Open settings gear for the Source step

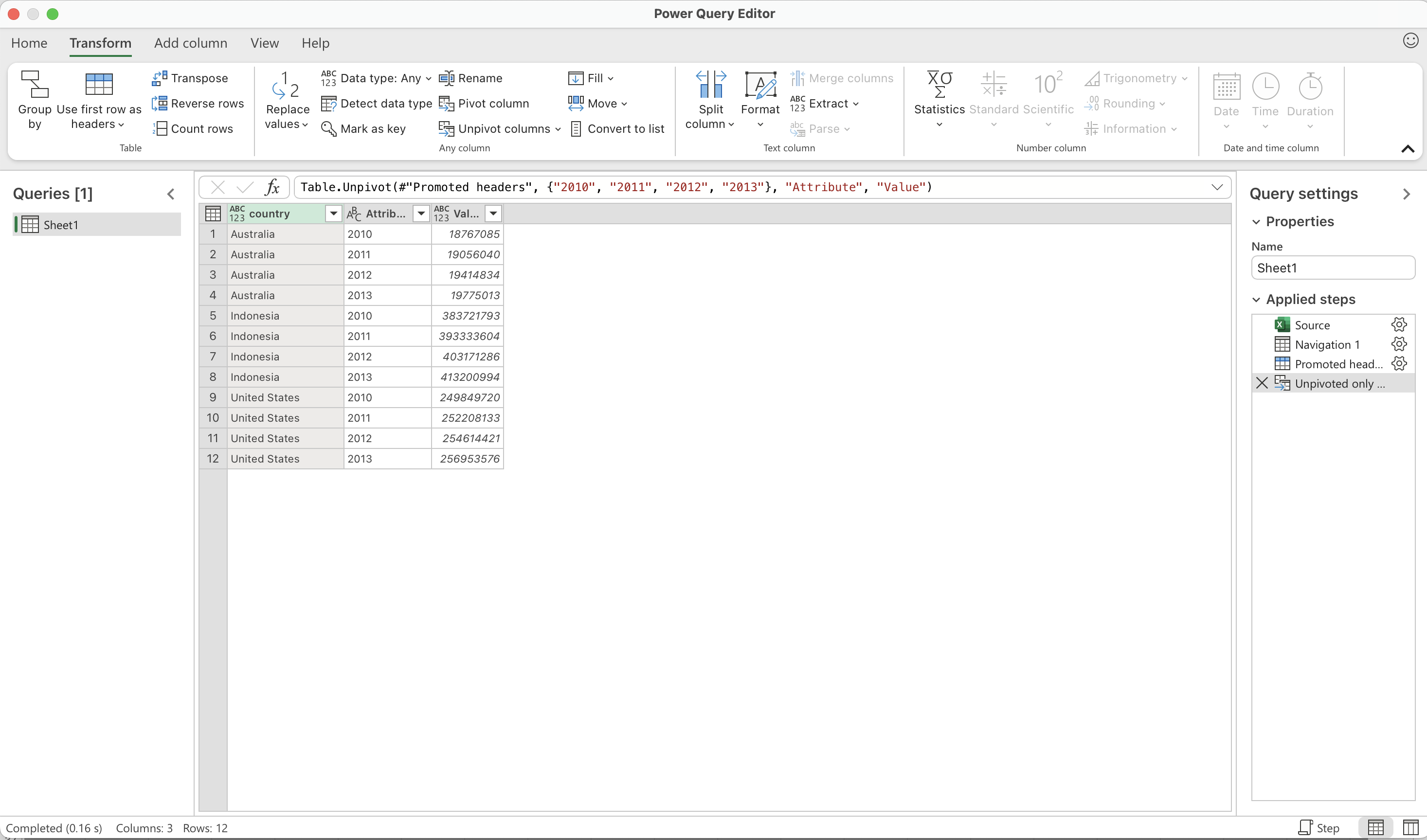tap(1399, 325)
